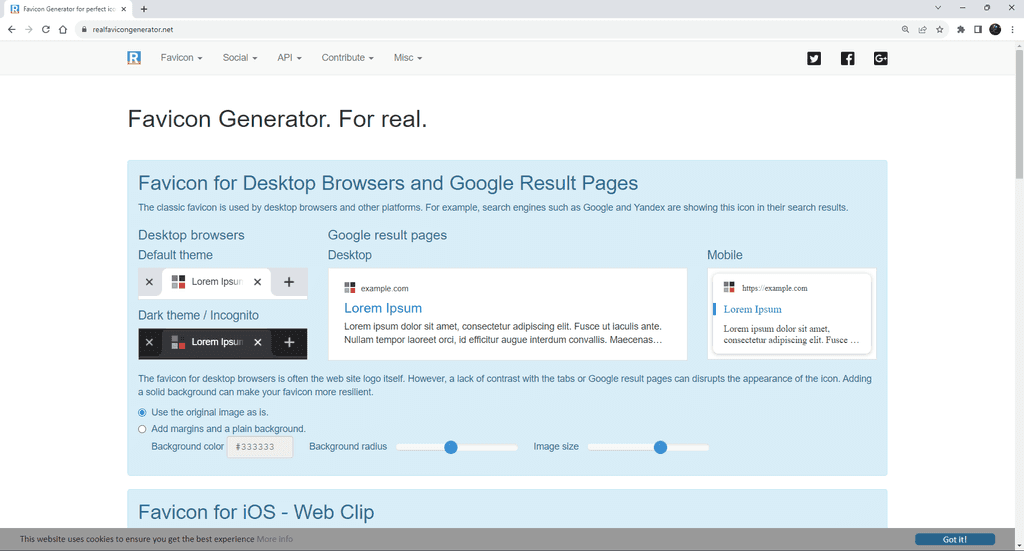Select 'Add margins and a plain background' option

(142, 429)
